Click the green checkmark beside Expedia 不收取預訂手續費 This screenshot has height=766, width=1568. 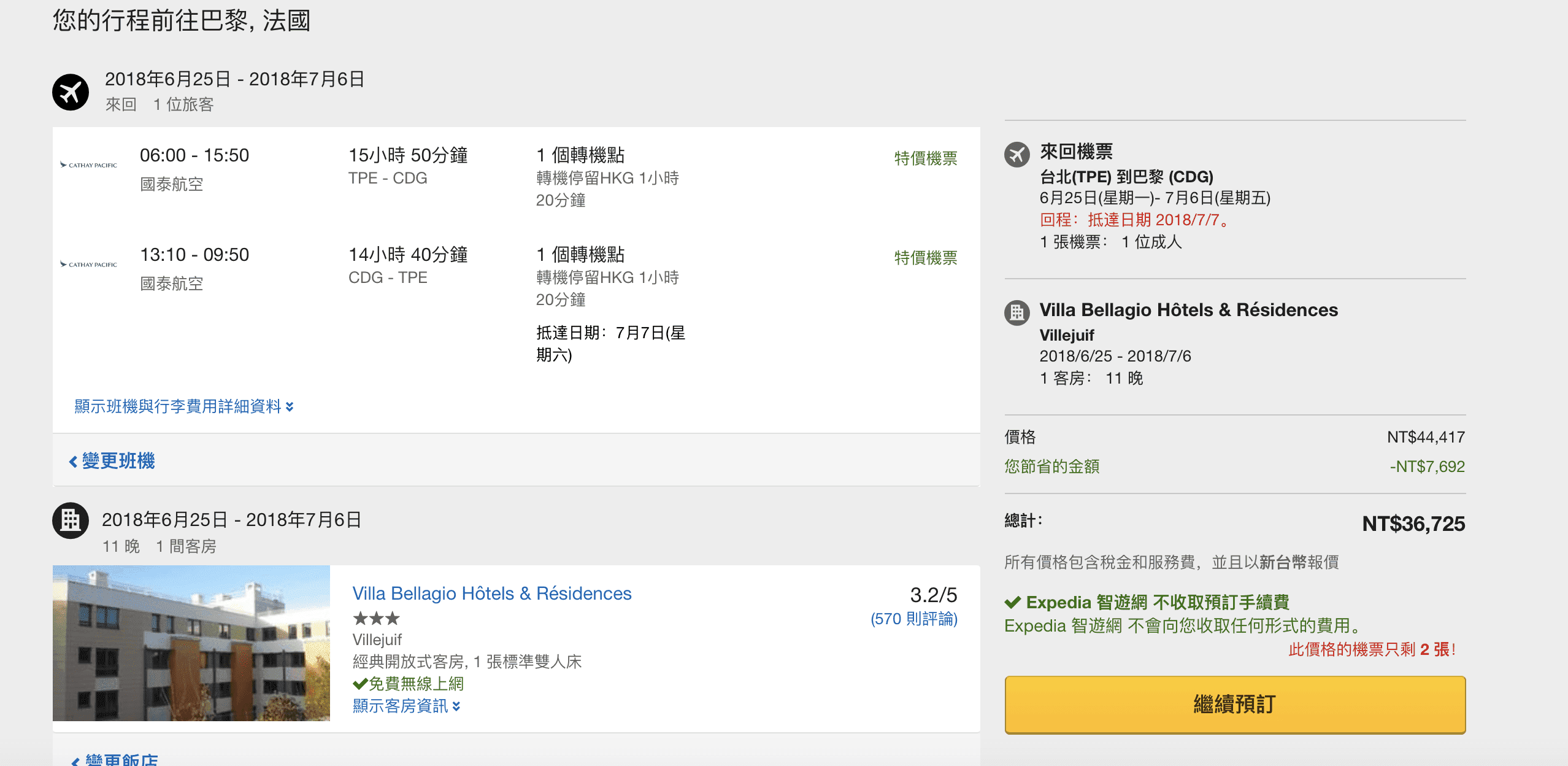[1013, 603]
